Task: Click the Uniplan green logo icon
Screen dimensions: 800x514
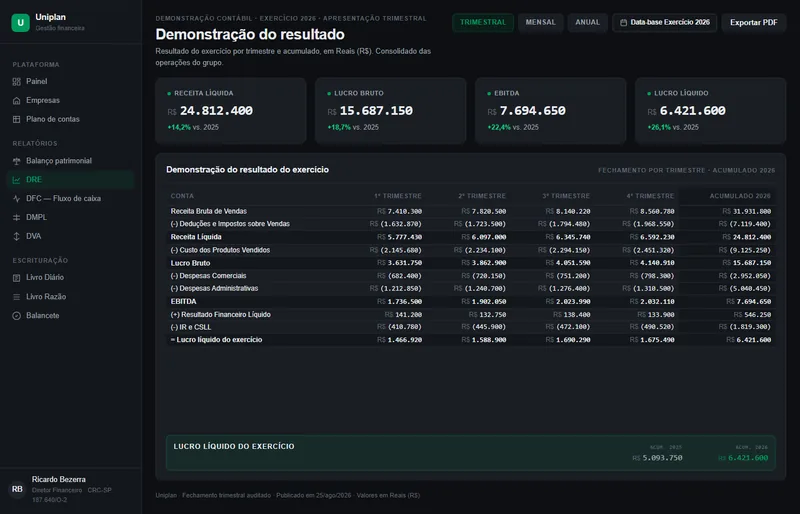Action: click(20, 22)
